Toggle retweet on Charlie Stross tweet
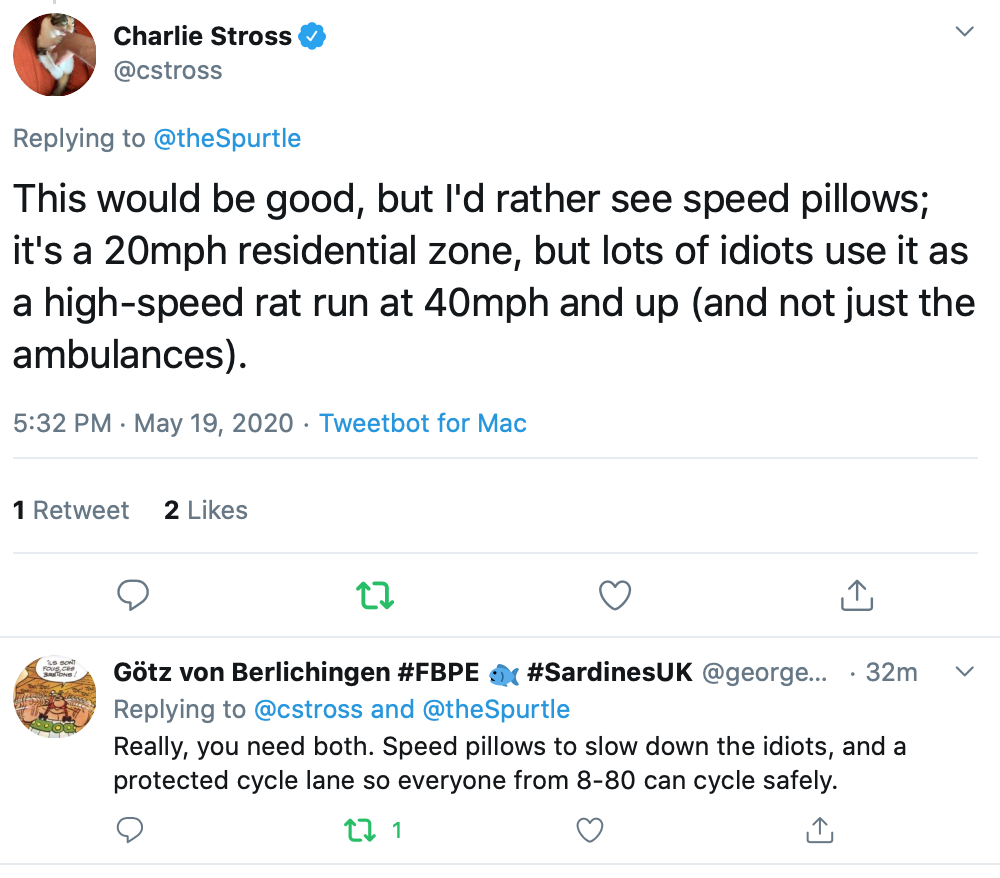This screenshot has width=1000, height=878. (375, 595)
